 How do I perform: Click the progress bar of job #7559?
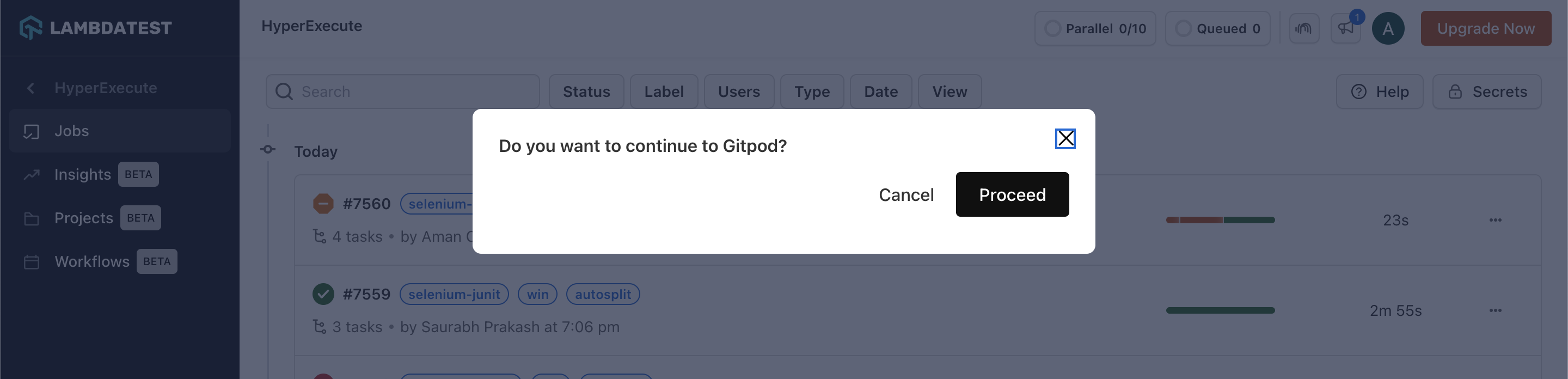tap(1221, 310)
